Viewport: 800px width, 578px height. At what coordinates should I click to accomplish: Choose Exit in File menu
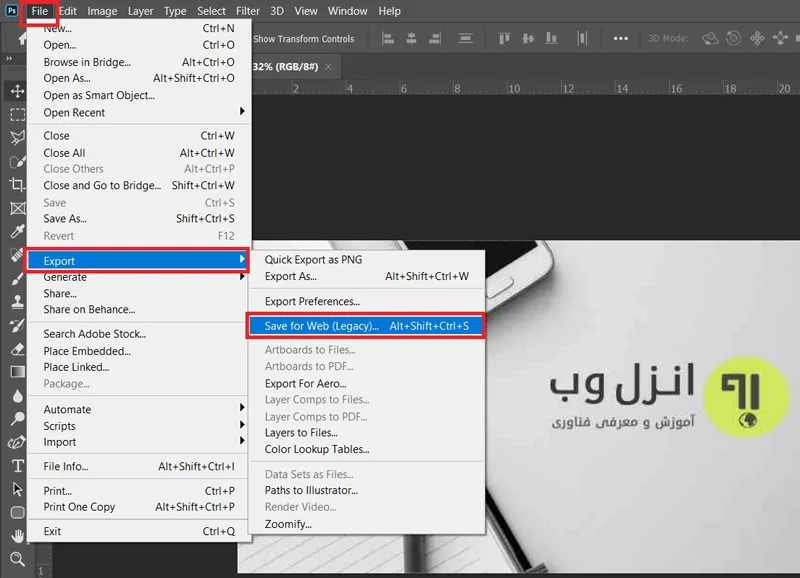tap(137, 531)
